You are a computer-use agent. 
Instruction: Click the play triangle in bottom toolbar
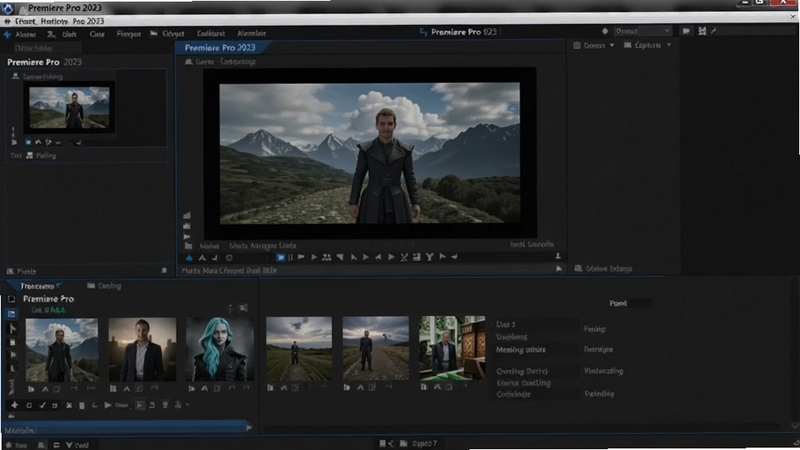click(108, 405)
